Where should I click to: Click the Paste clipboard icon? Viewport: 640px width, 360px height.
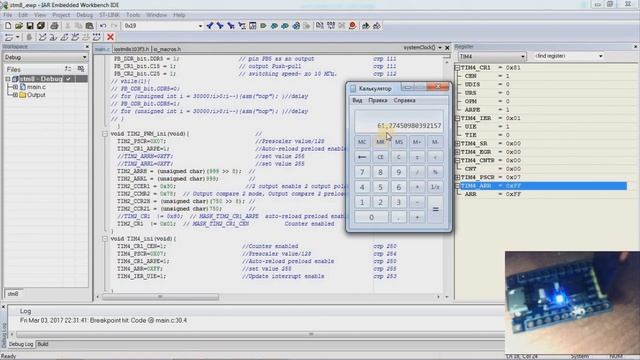[x=89, y=26]
